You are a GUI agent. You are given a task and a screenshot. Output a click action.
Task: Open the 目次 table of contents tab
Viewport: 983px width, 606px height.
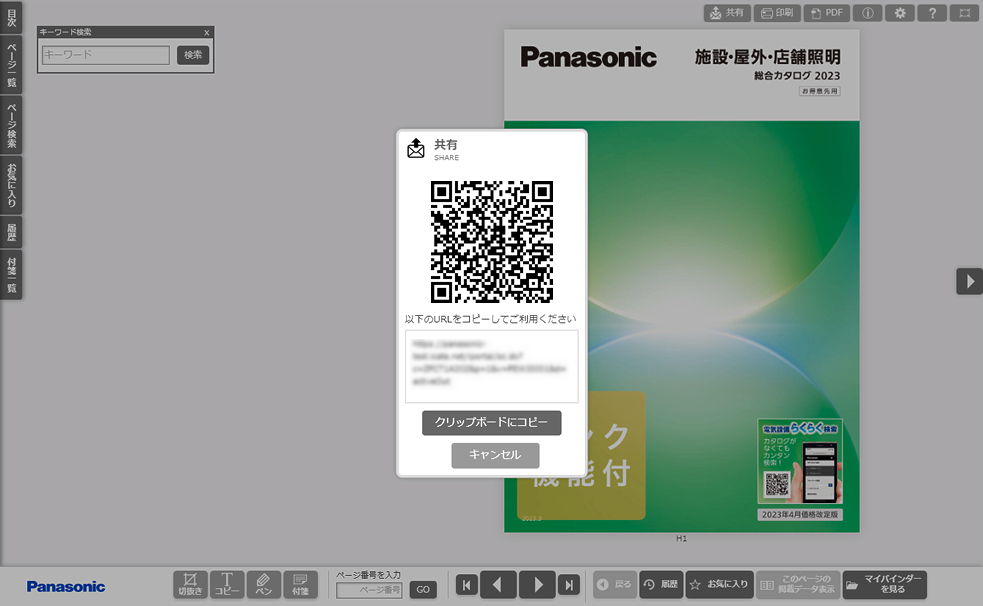point(11,18)
